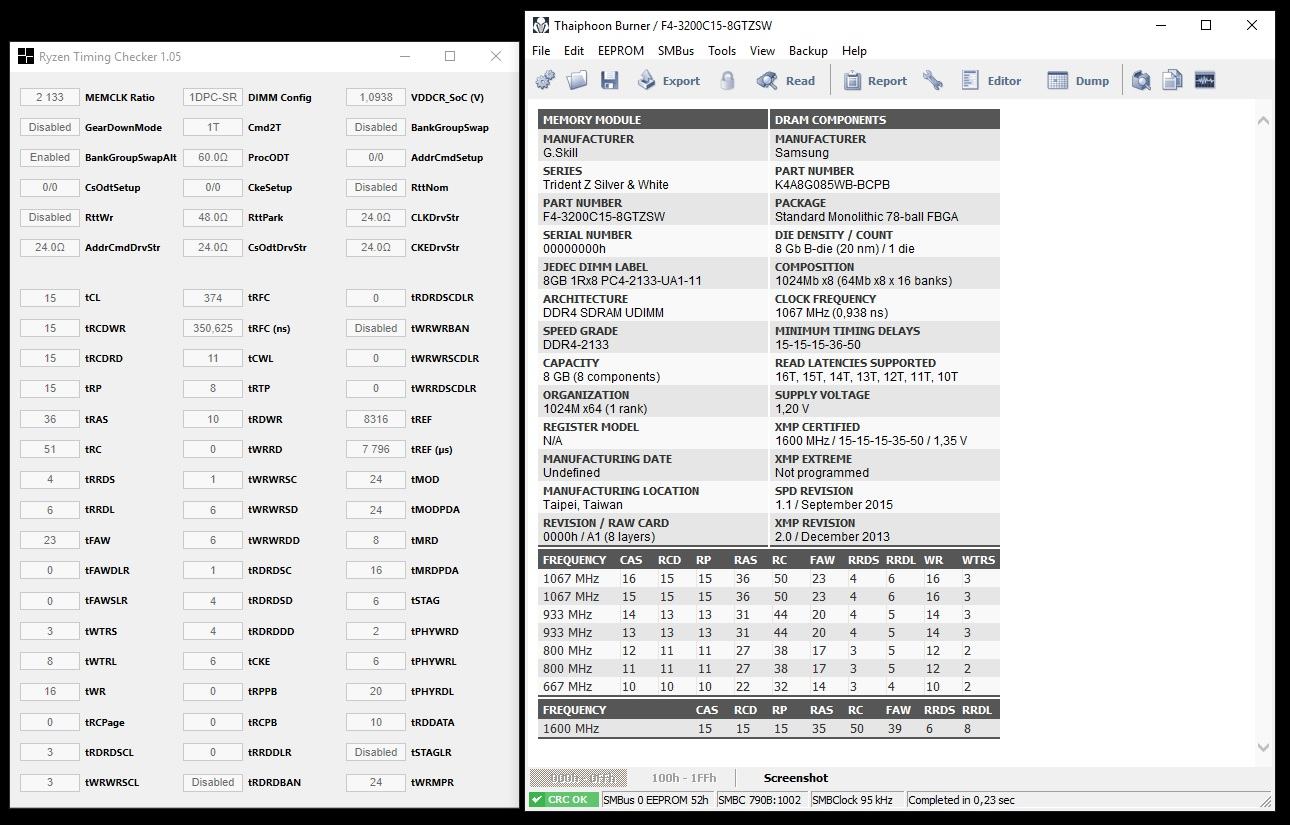Click the tREF value 8316 field

click(376, 419)
